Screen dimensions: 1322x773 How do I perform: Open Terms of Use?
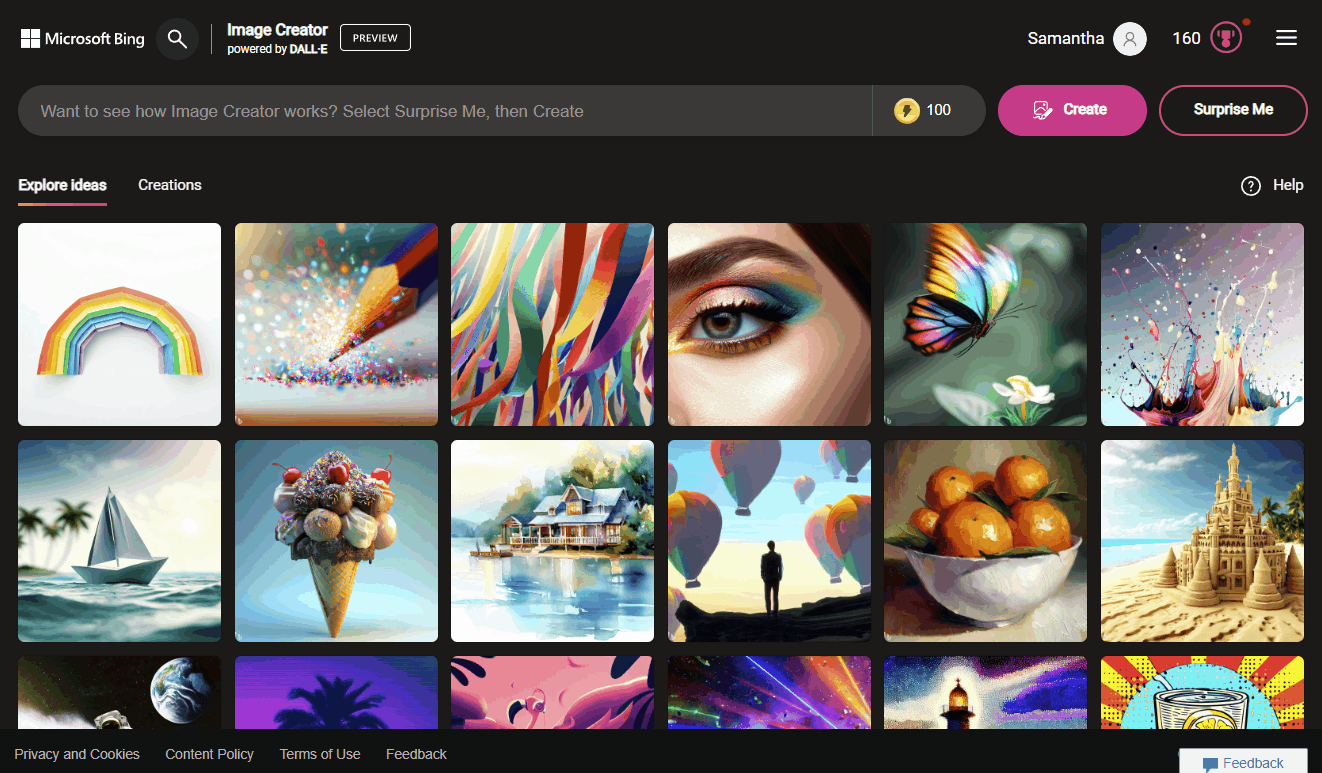pyautogui.click(x=320, y=754)
